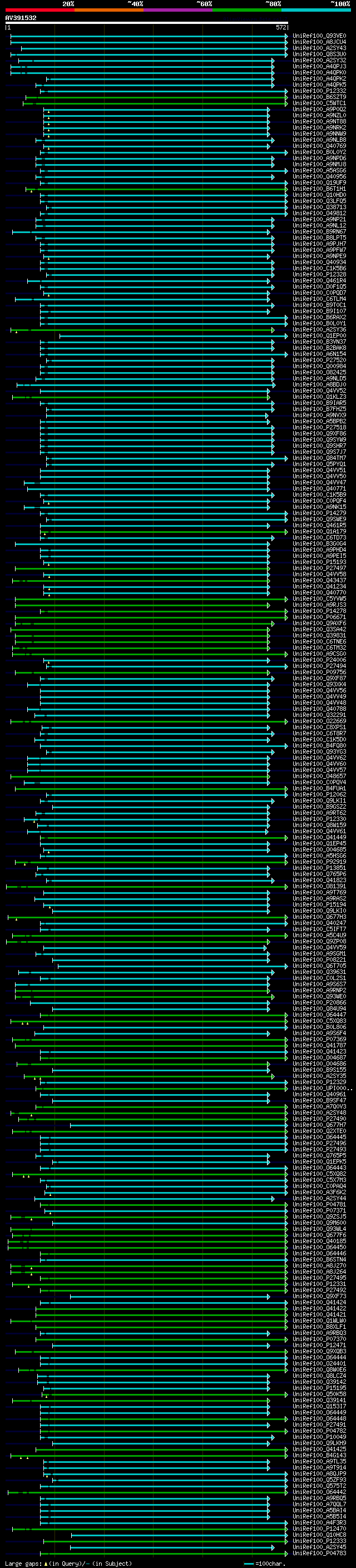
Task: Select UniRef100_B6SZT9 label
Action: tap(319, 97)
